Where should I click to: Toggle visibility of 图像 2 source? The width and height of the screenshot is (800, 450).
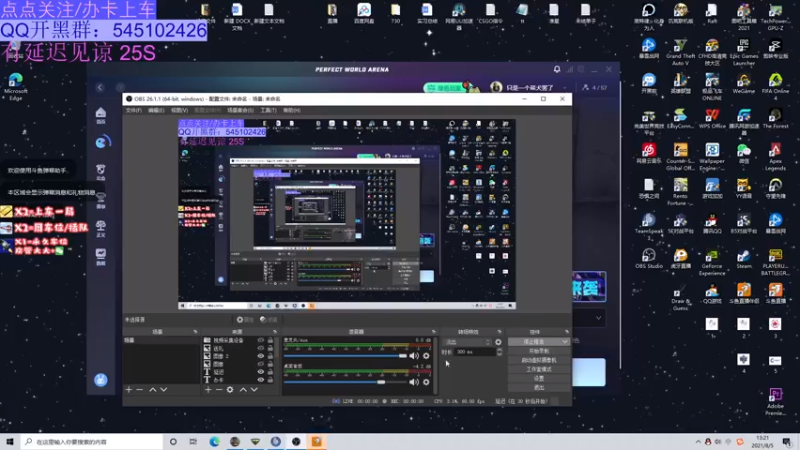(261, 356)
